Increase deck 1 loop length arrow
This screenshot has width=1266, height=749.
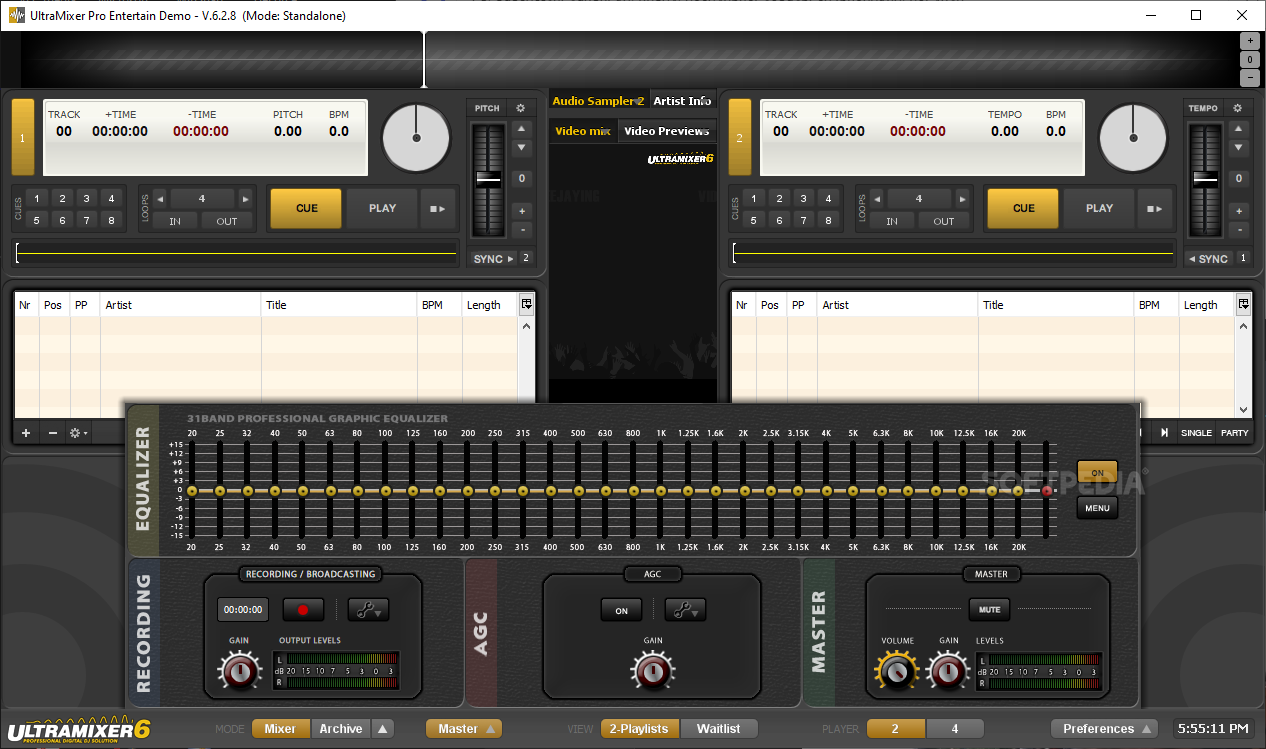[x=245, y=198]
